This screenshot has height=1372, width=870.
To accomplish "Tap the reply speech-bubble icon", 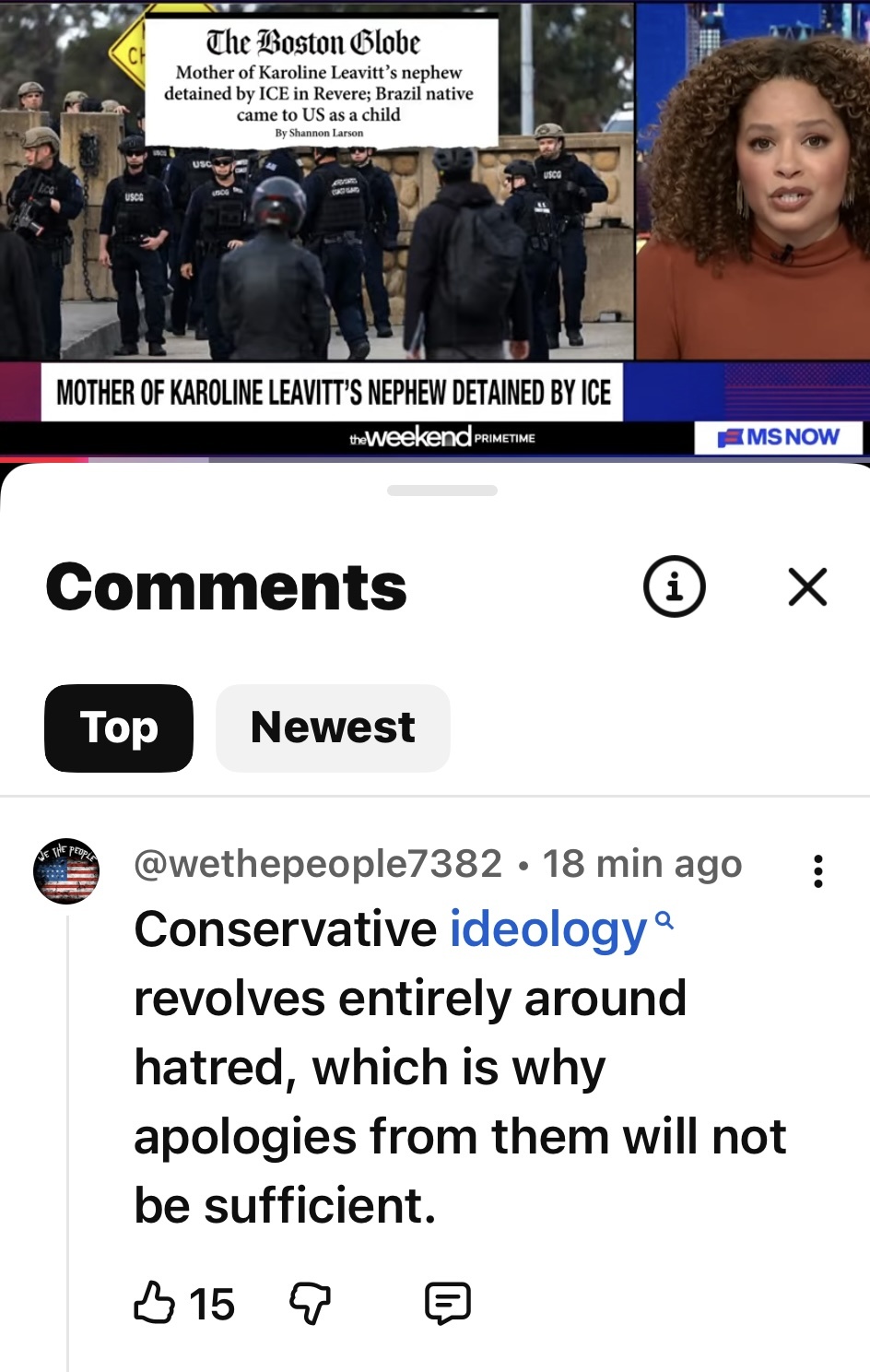I will tap(448, 1304).
